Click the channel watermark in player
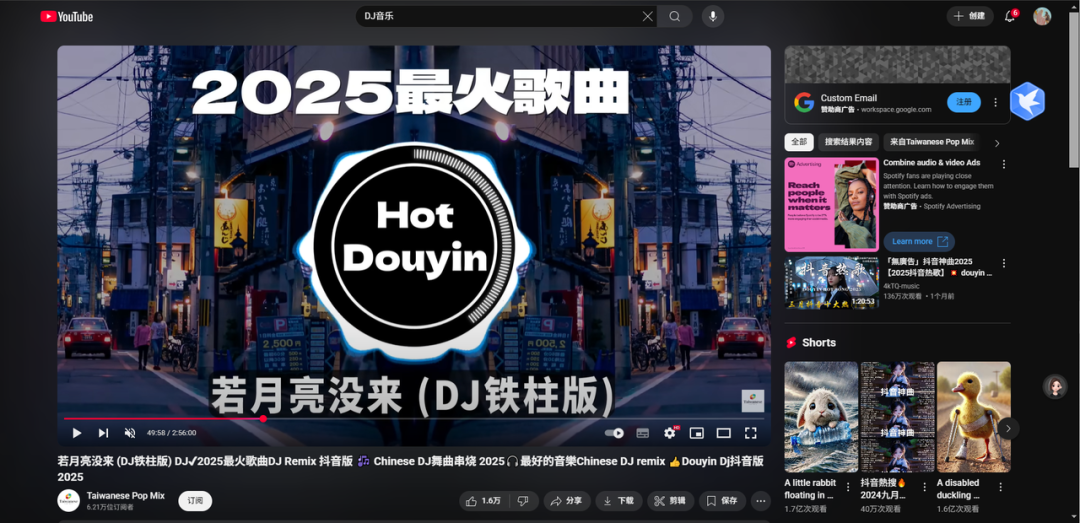1080x523 pixels. 753,401
